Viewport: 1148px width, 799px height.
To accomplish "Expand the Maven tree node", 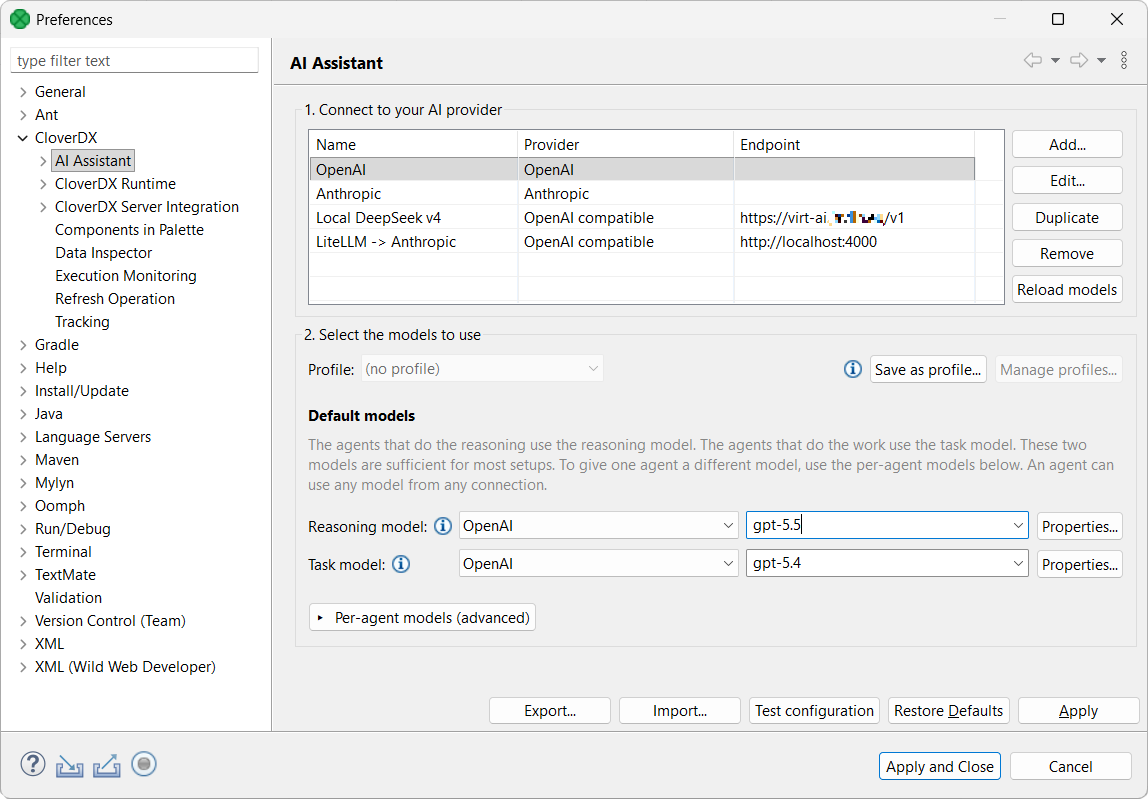I will click(x=23, y=460).
